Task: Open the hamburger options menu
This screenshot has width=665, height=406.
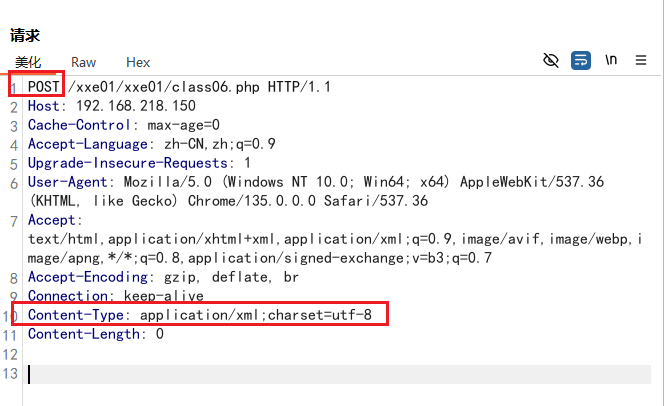Action: [641, 61]
